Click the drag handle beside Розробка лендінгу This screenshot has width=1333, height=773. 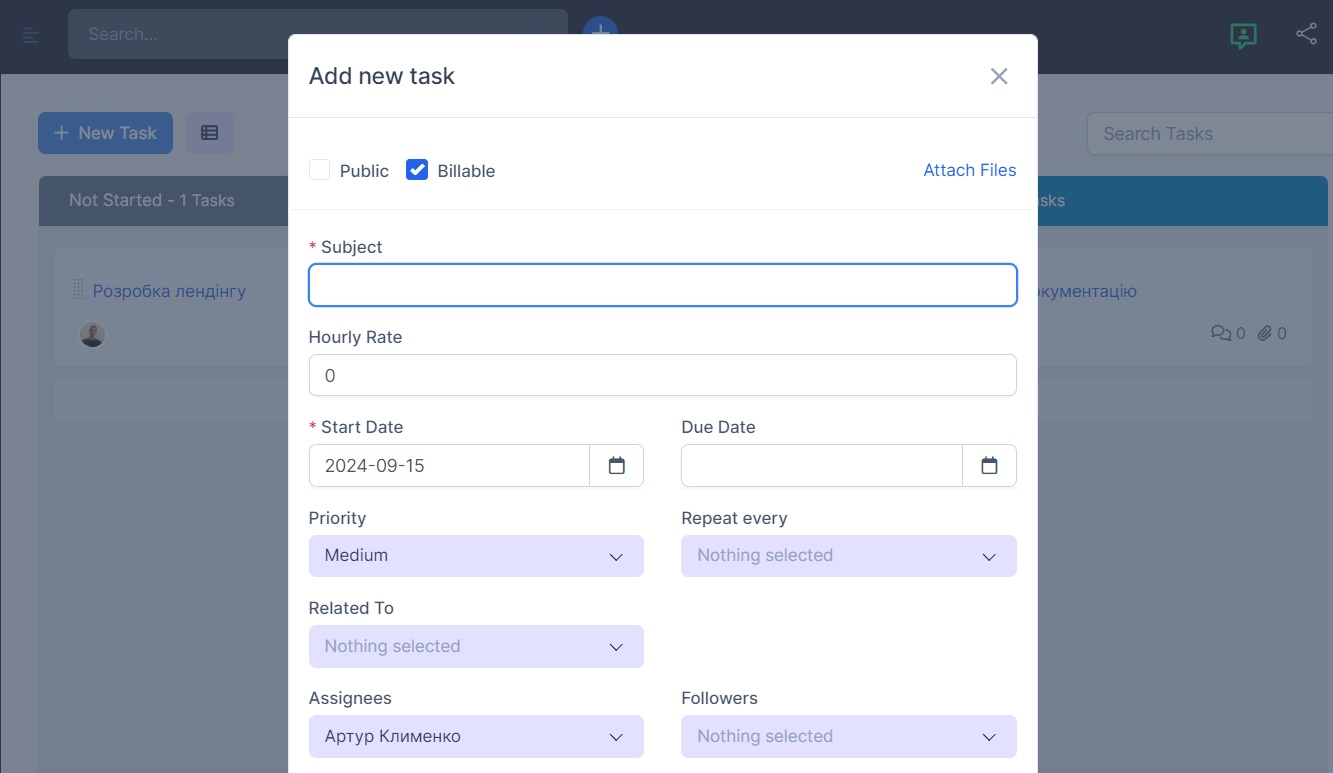[79, 291]
